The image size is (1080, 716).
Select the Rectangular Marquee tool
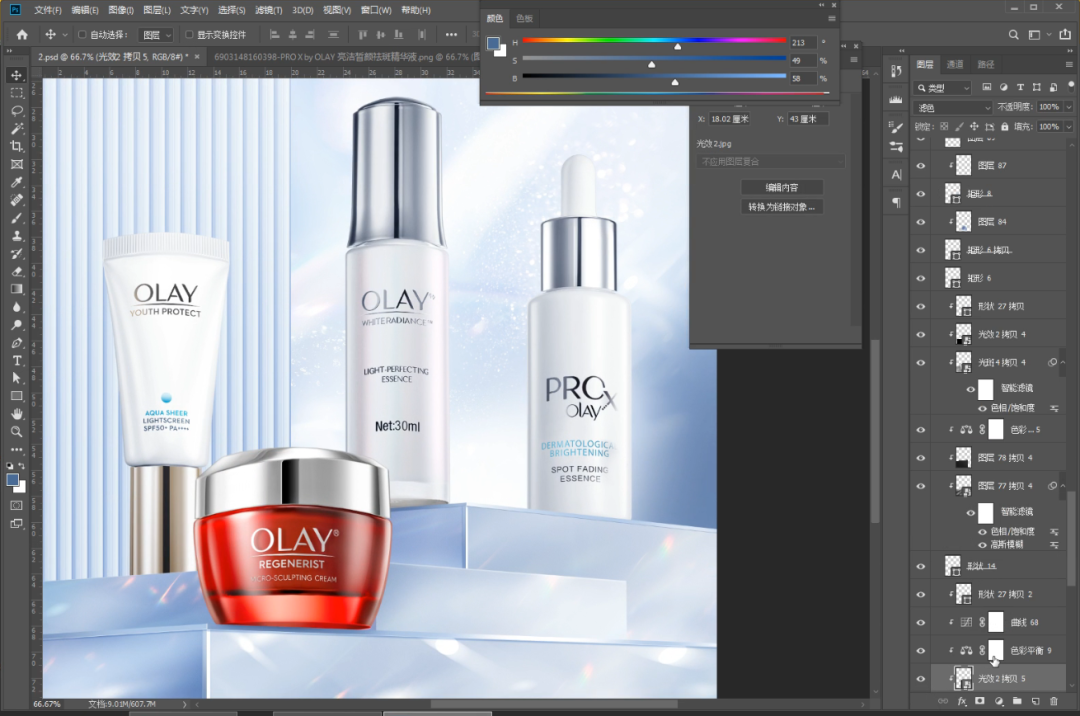point(17,93)
